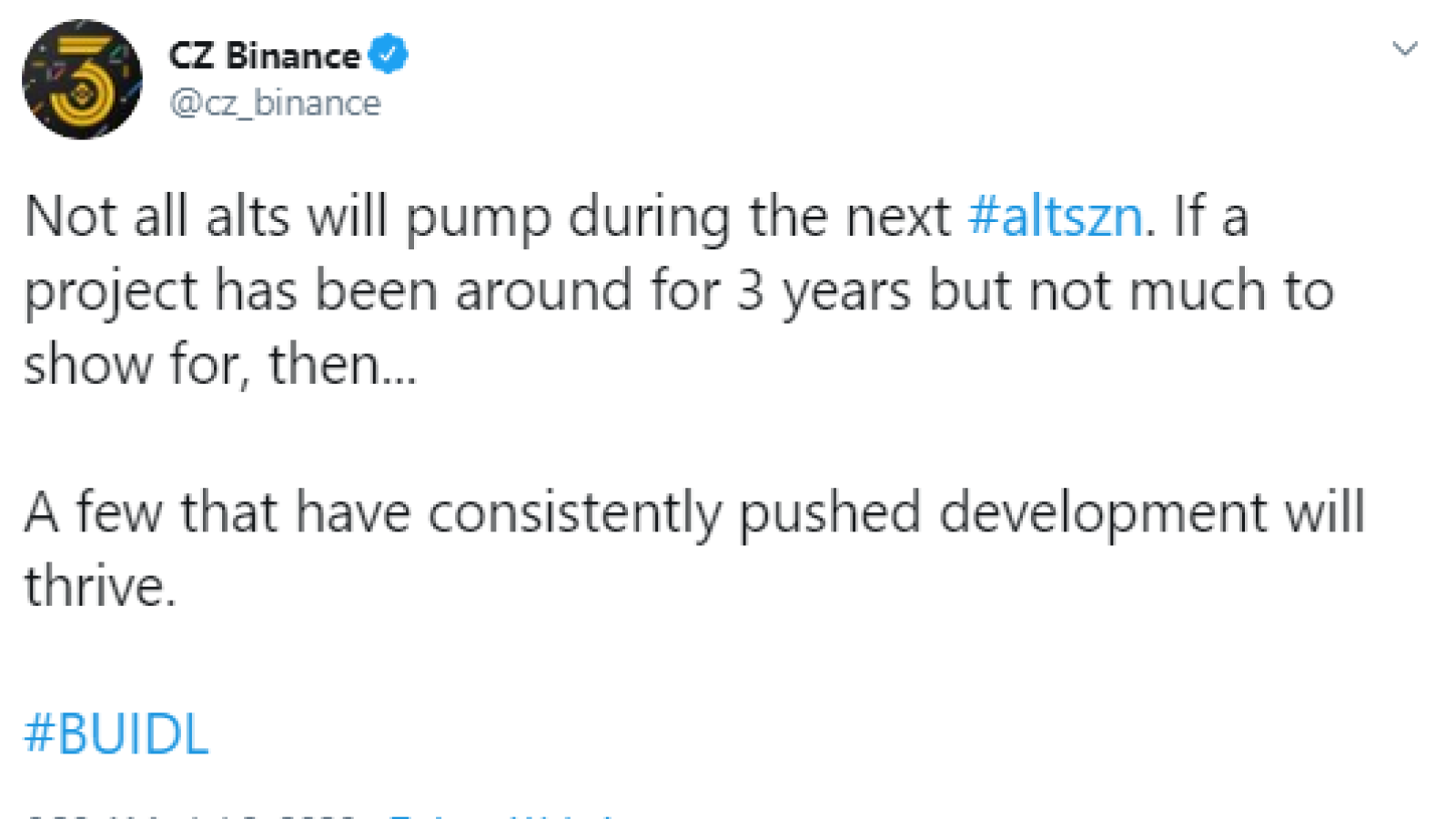Click the phrase 'If a' after #altszn
The width and height of the screenshot is (1456, 819).
click(1210, 217)
